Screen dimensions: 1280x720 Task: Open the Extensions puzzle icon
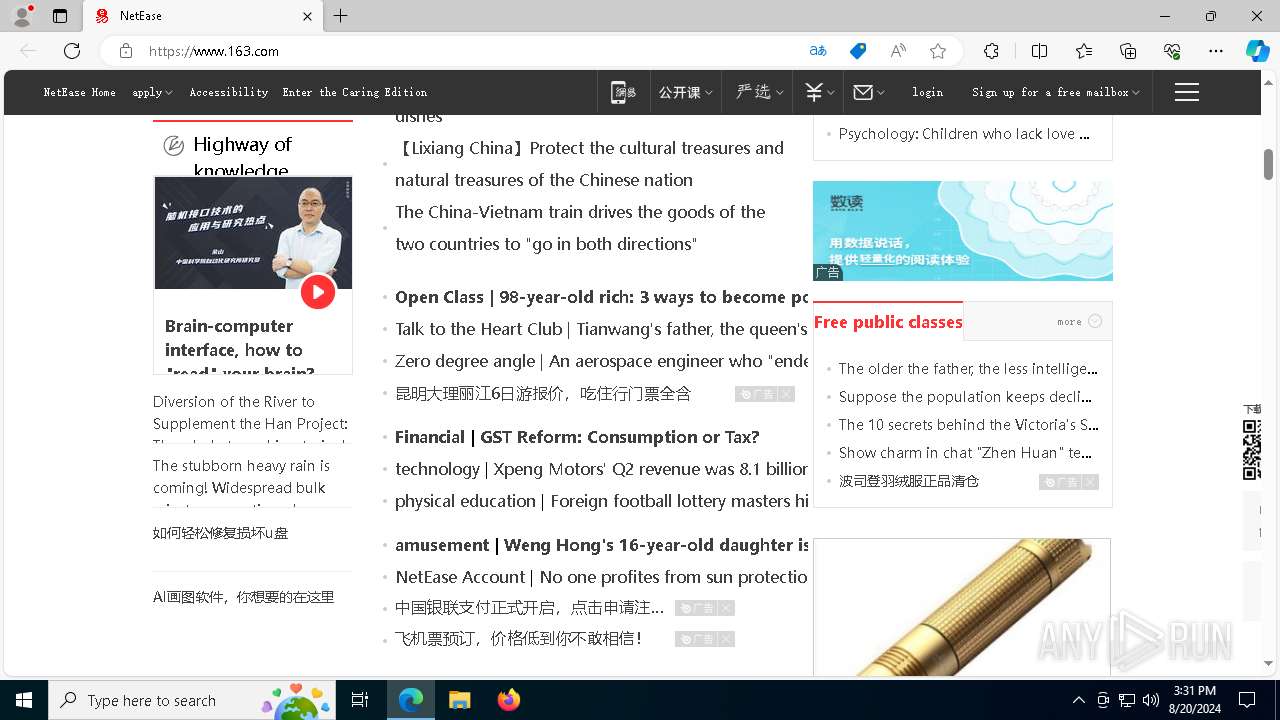pyautogui.click(x=991, y=51)
